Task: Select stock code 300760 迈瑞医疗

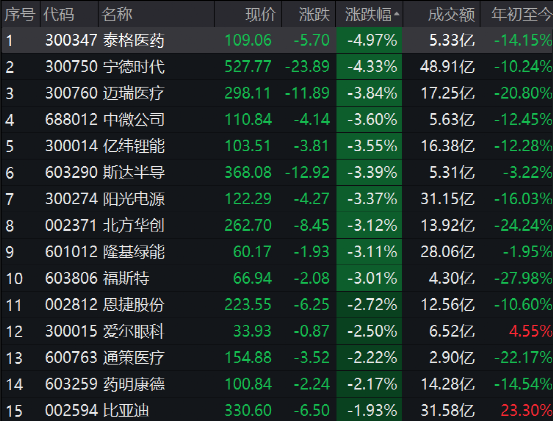Action: (x=277, y=93)
